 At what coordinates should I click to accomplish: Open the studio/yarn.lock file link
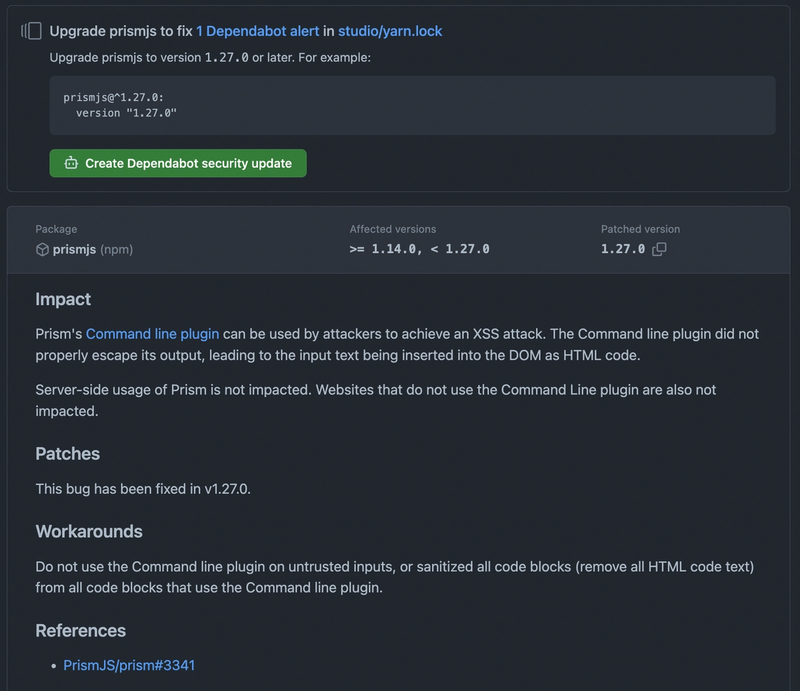390,31
